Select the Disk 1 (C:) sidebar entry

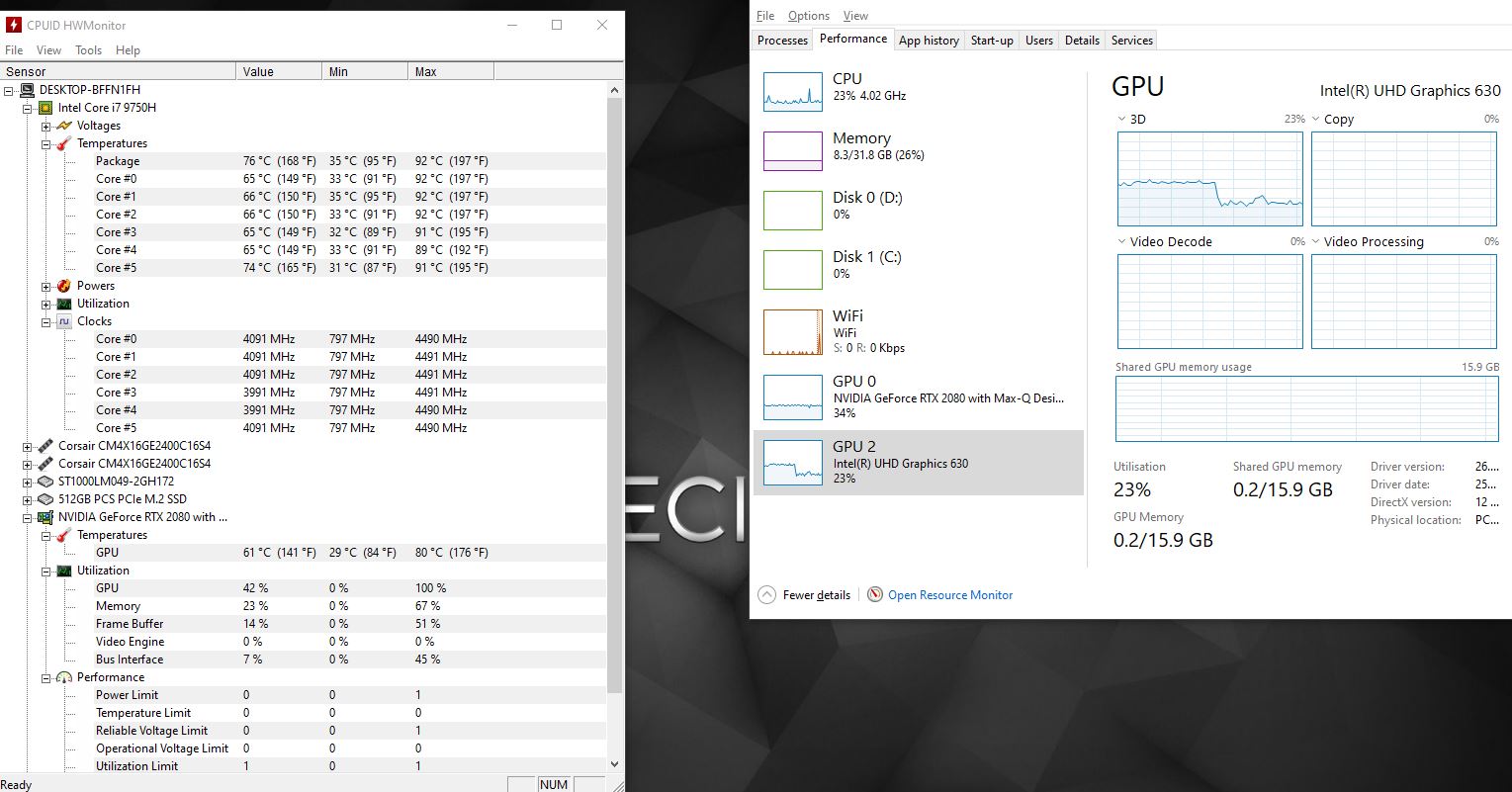pos(919,270)
